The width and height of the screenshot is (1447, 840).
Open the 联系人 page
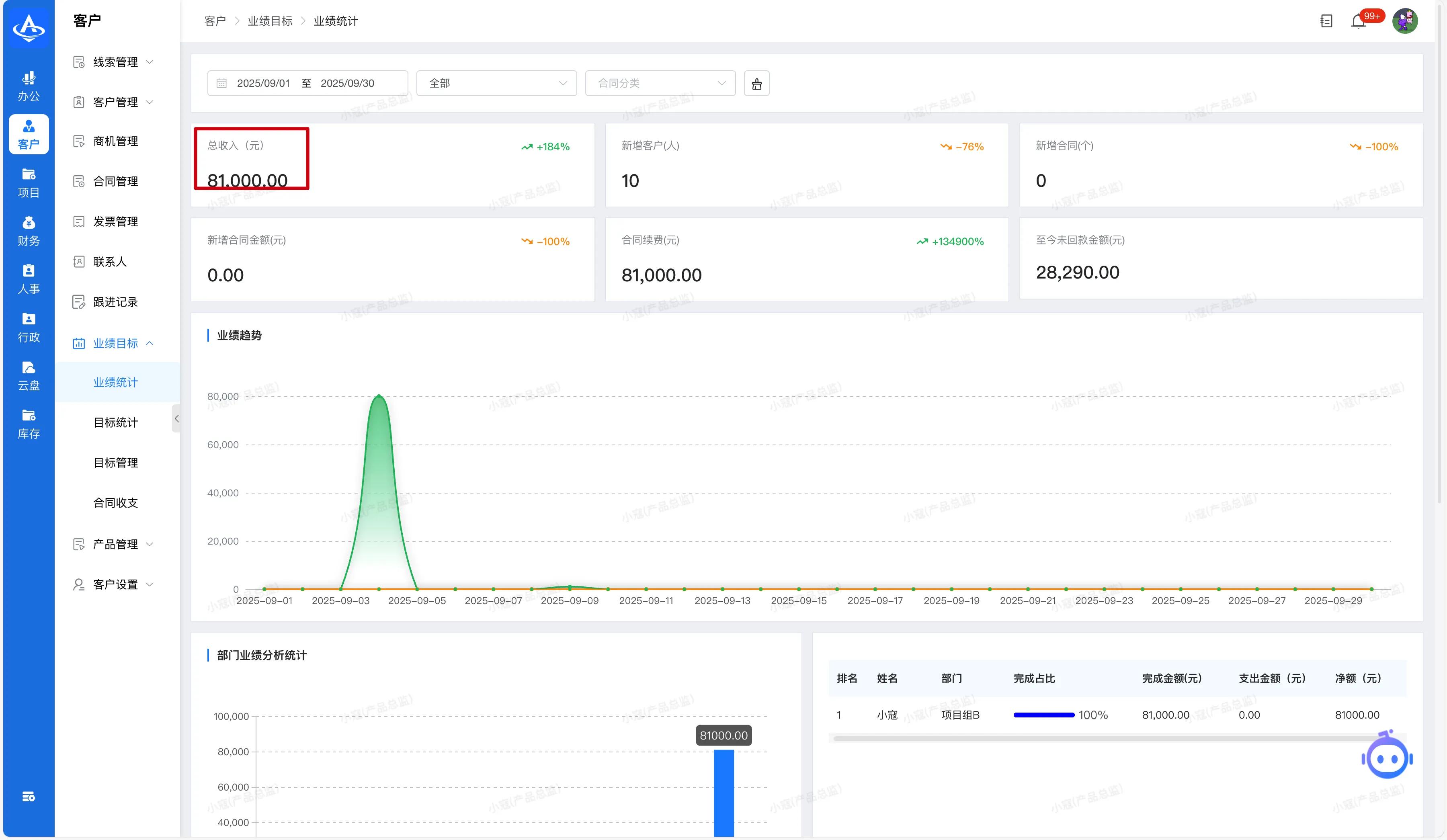(x=109, y=262)
